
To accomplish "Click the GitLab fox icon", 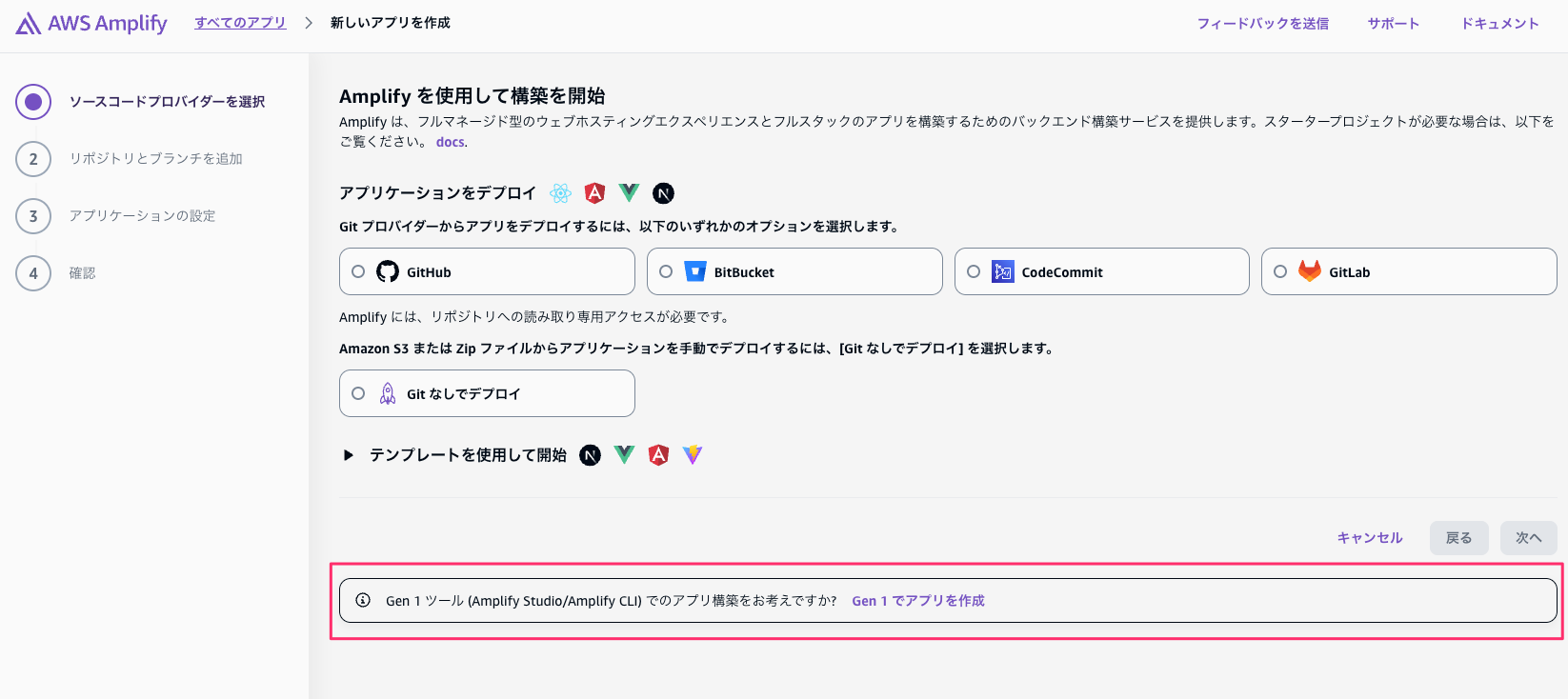I will [x=1310, y=271].
